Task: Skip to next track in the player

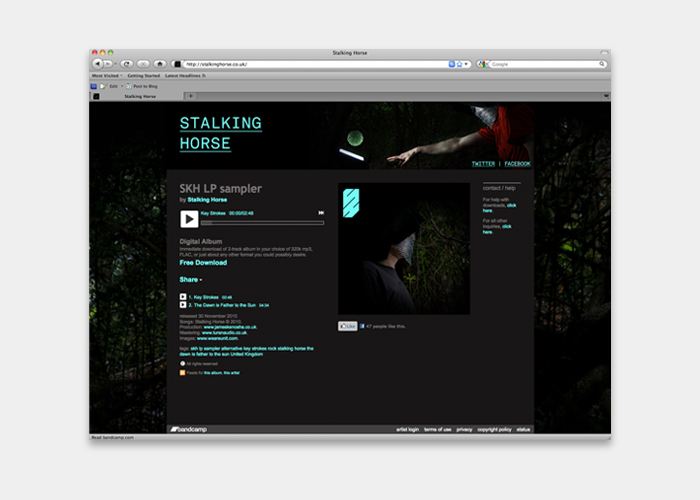Action: (321, 213)
